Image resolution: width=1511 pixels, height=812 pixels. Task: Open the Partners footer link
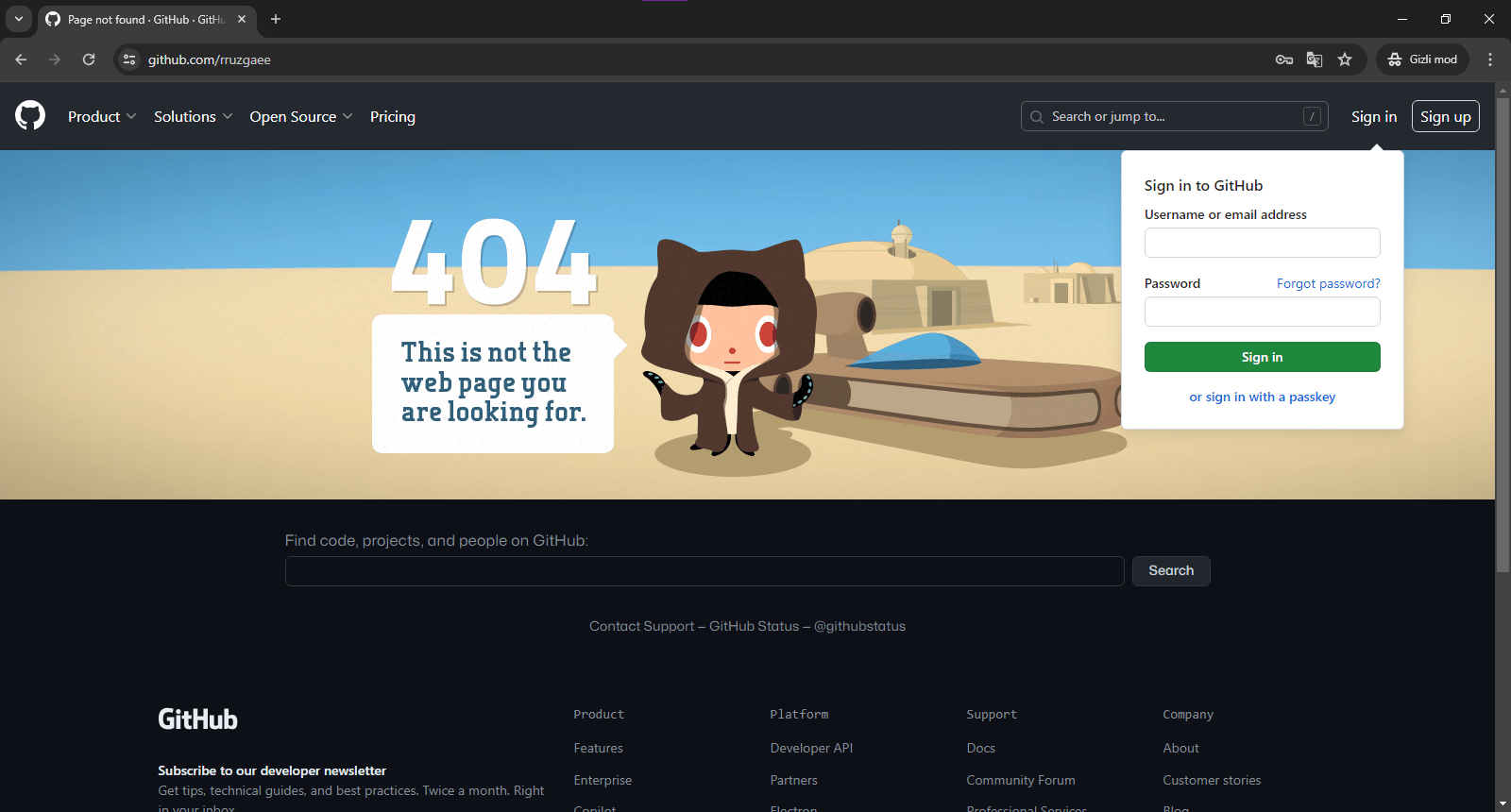(794, 780)
